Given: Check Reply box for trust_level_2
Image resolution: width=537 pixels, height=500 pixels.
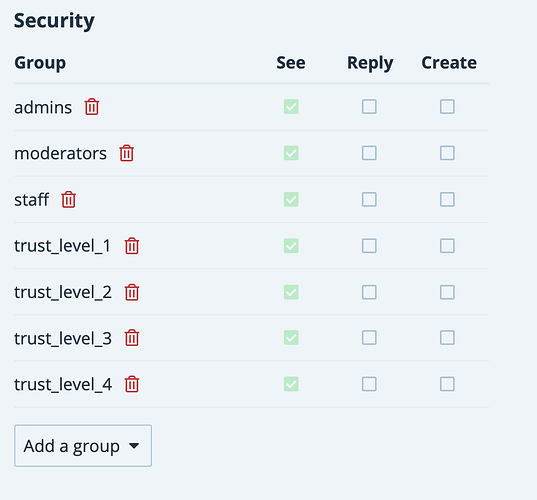Looking at the screenshot, I should (369, 292).
